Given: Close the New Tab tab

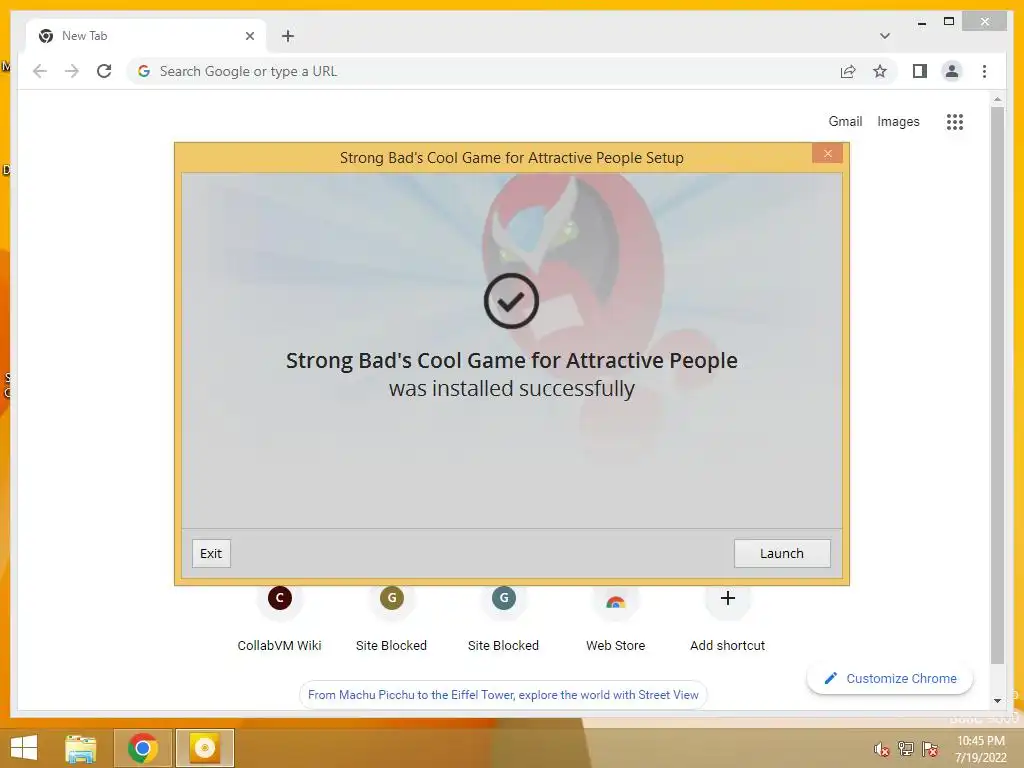Looking at the screenshot, I should (x=249, y=36).
